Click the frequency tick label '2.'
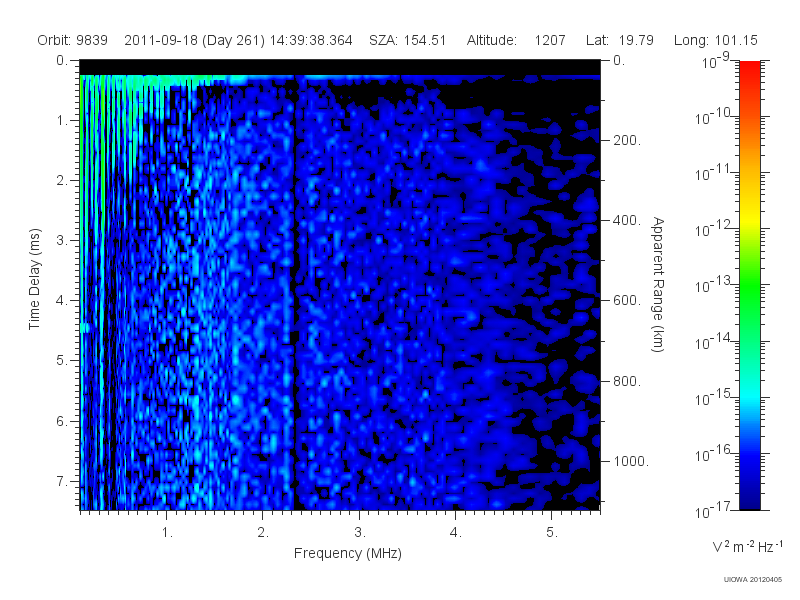 (263, 533)
